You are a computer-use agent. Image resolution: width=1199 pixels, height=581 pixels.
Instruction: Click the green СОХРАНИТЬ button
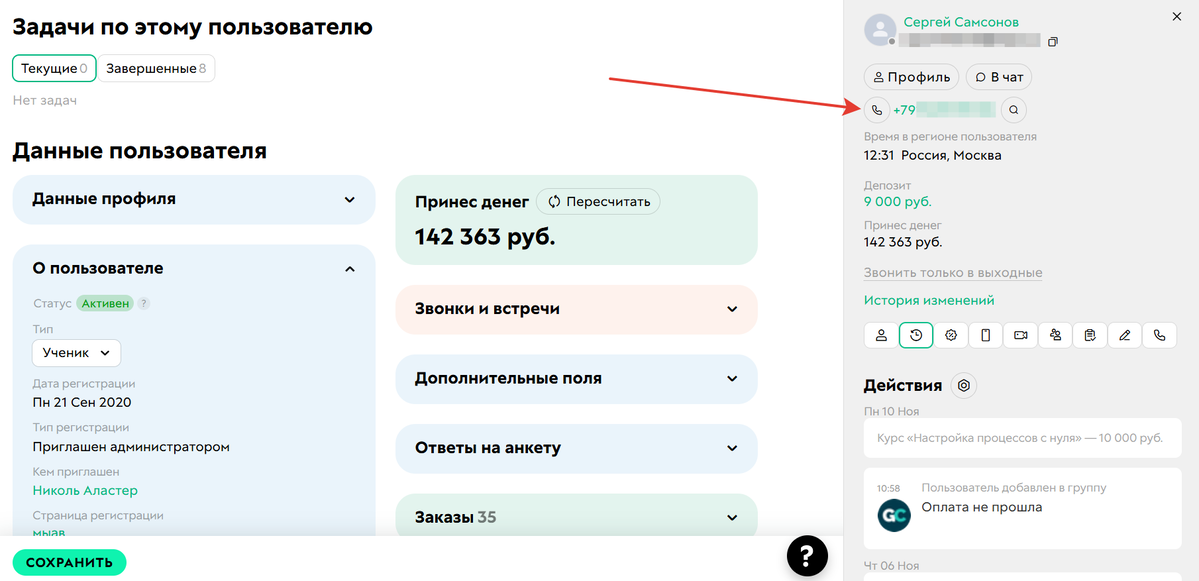[69, 562]
